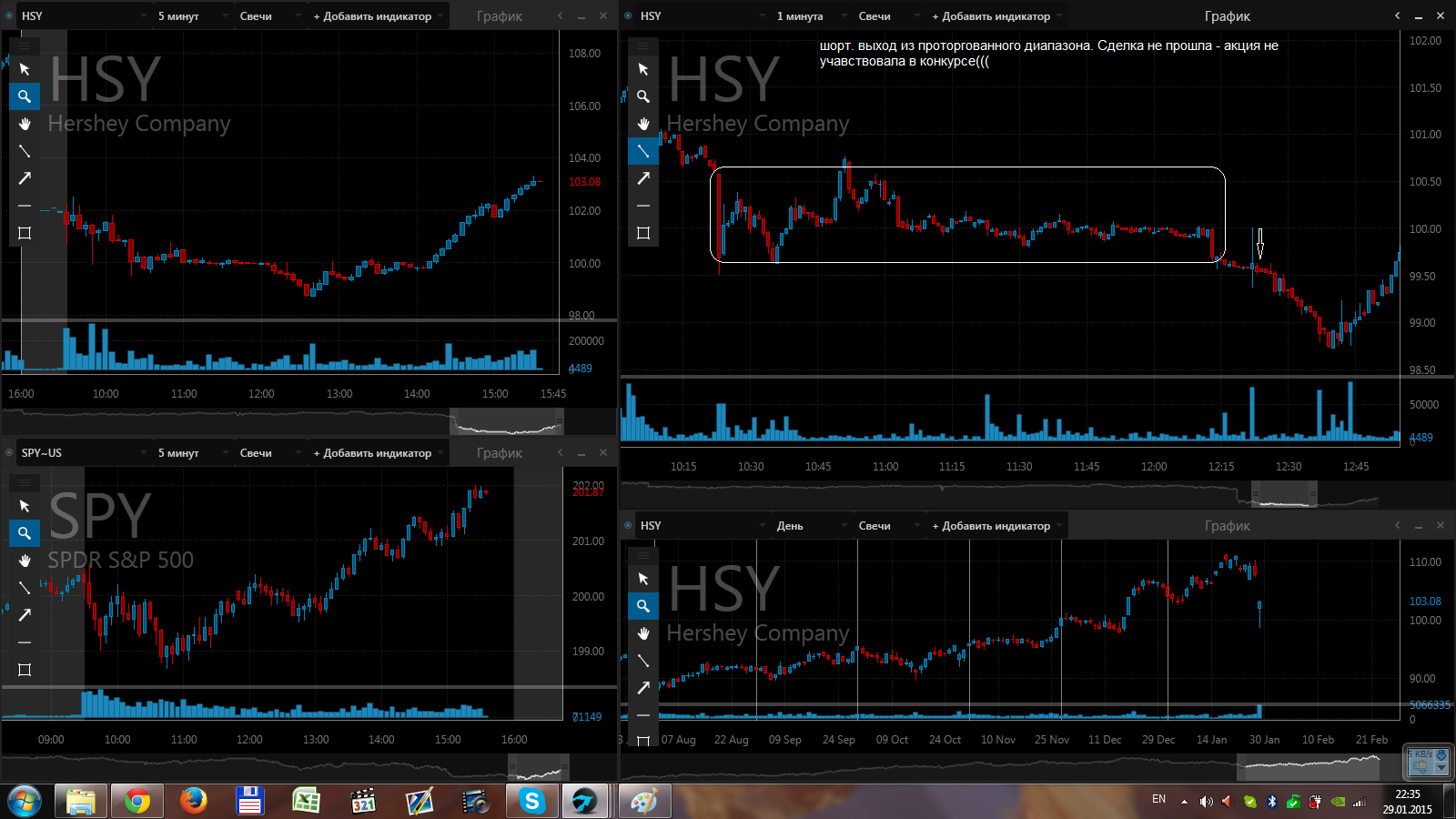
Task: Activate magnifier zoom tool in HSY daily chart
Action: coord(643,606)
